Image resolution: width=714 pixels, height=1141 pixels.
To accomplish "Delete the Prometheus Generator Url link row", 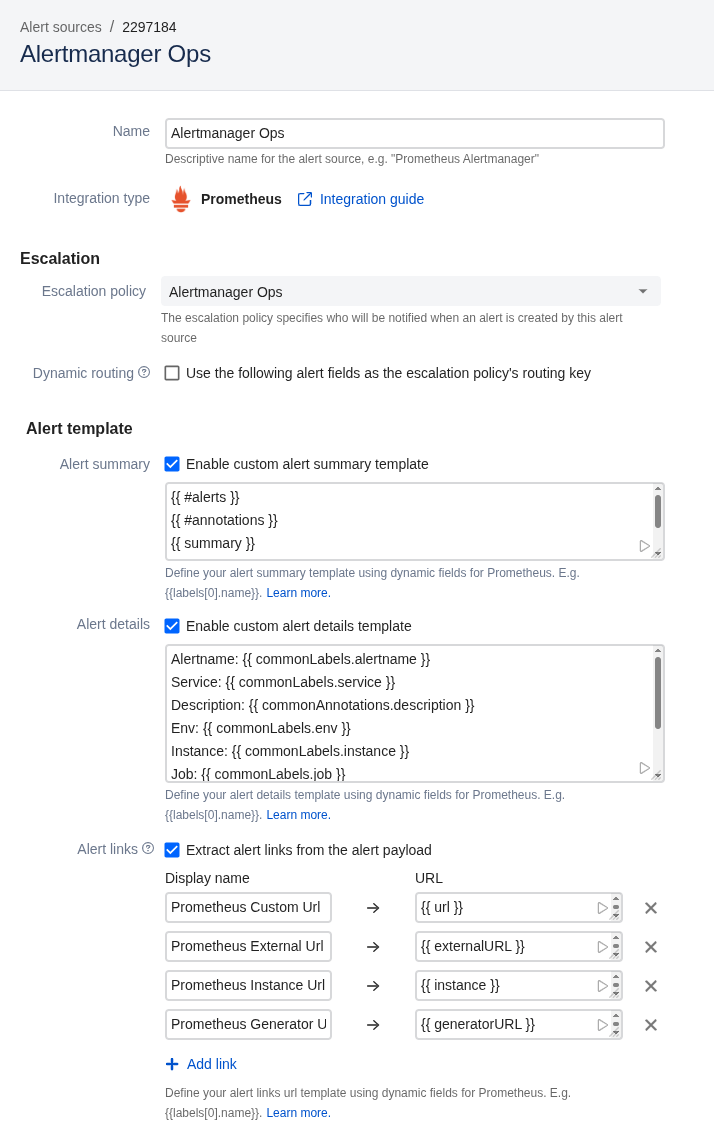I will [x=651, y=1025].
